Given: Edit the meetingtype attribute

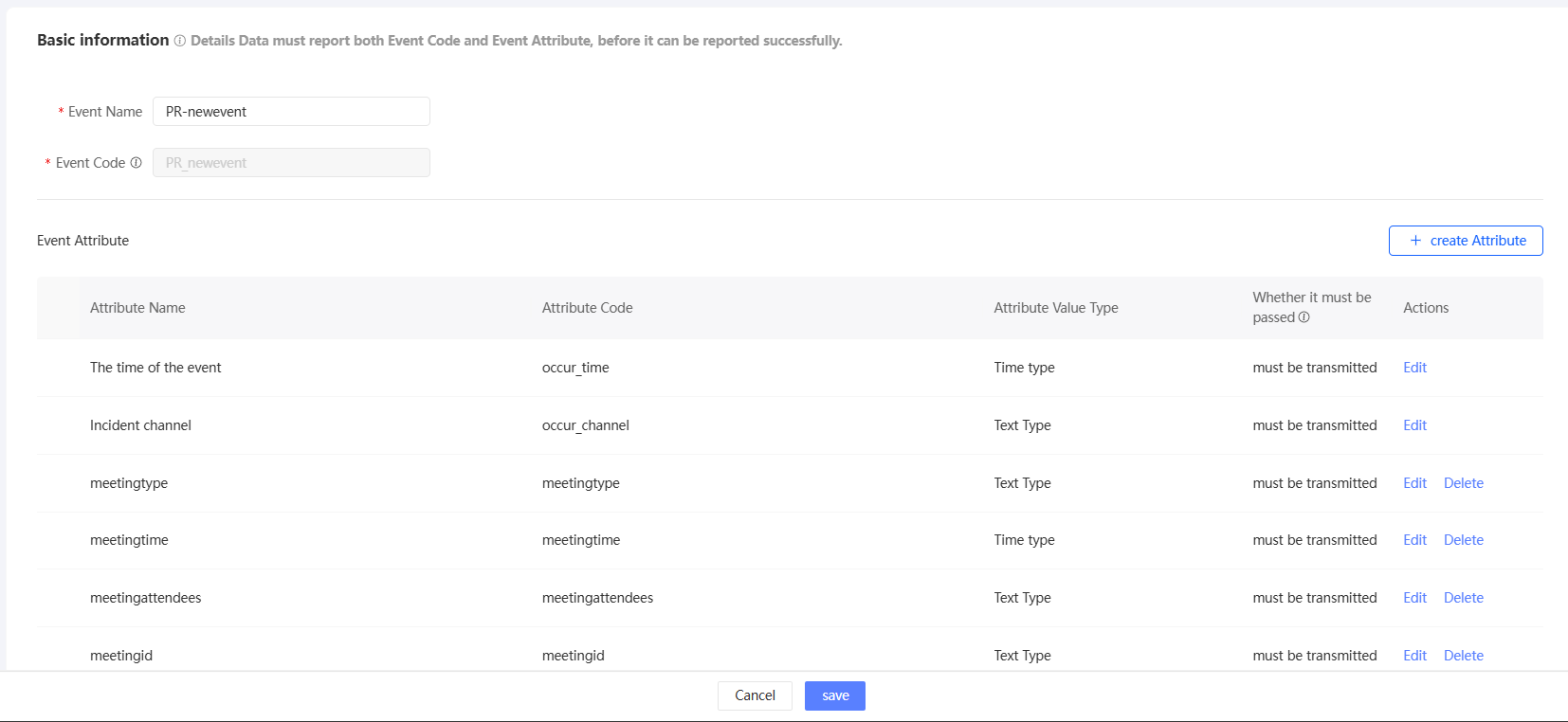Looking at the screenshot, I should (x=1414, y=483).
